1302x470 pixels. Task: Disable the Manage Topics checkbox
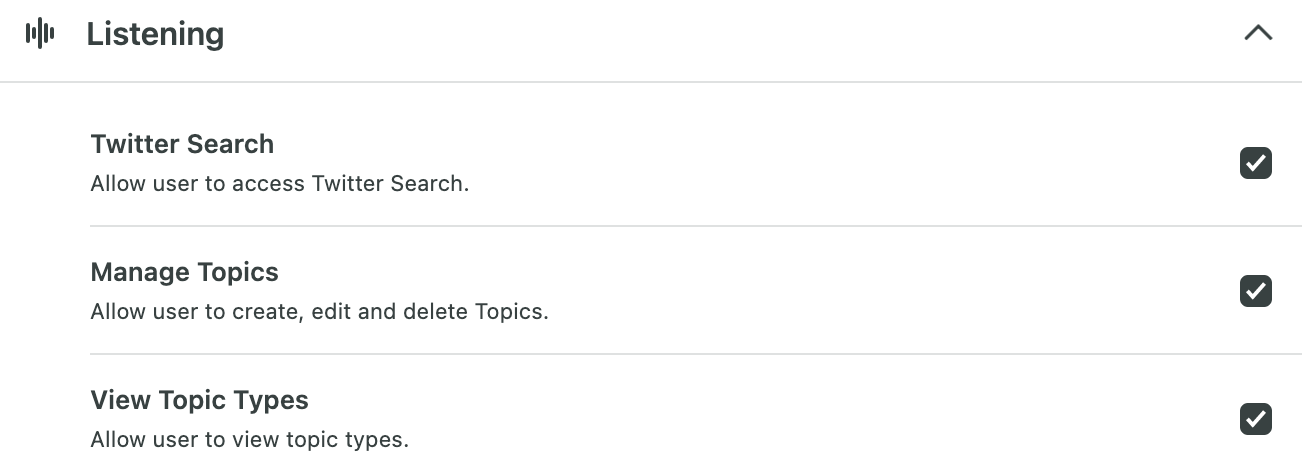(1256, 291)
